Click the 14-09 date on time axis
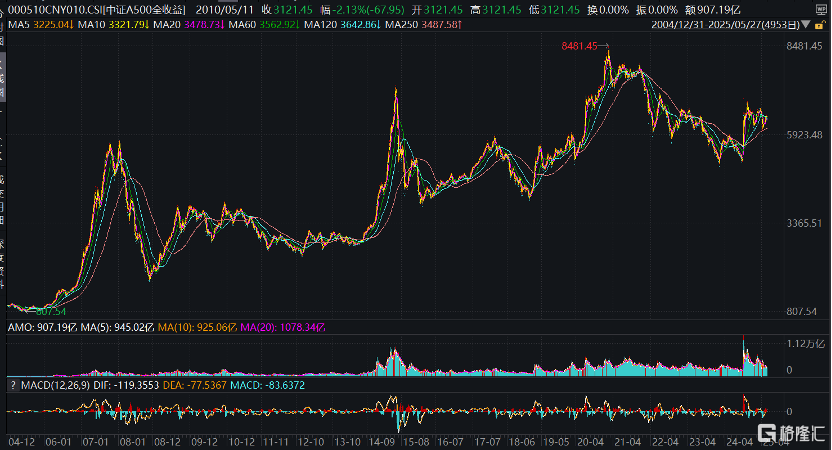Image resolution: width=832 pixels, height=450 pixels. coord(382,442)
